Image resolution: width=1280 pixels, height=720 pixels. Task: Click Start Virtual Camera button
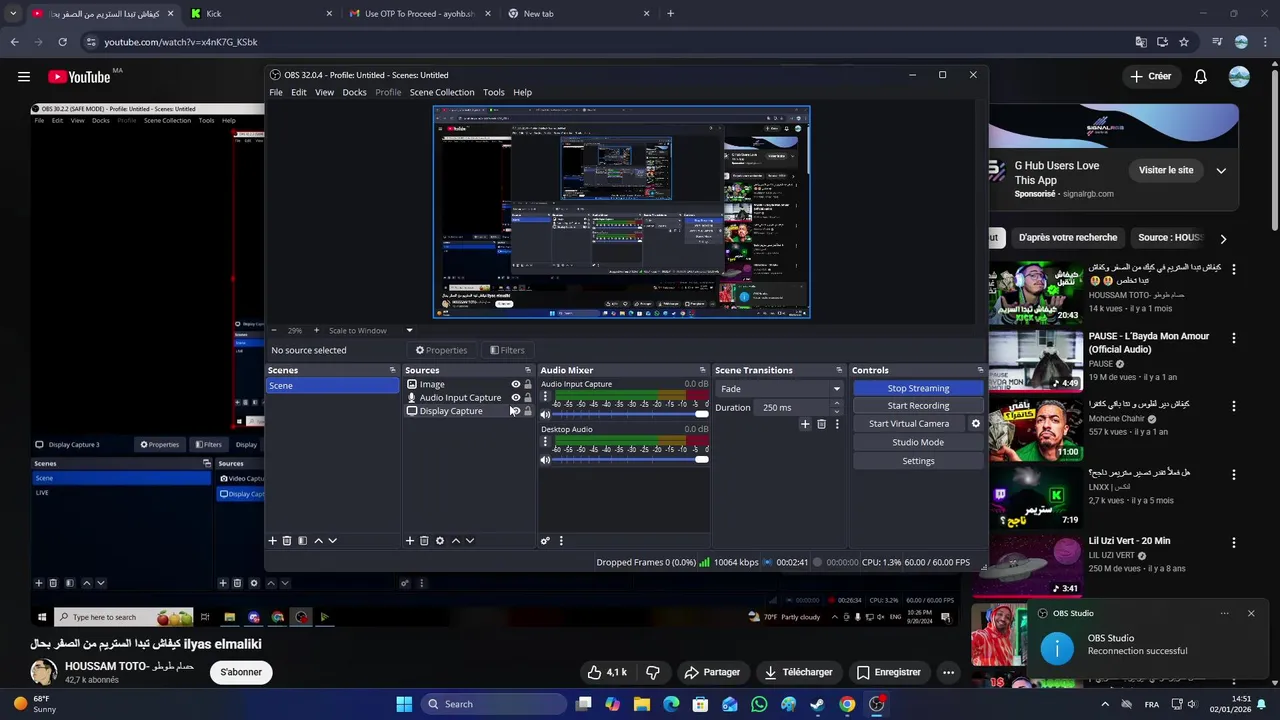click(x=909, y=423)
